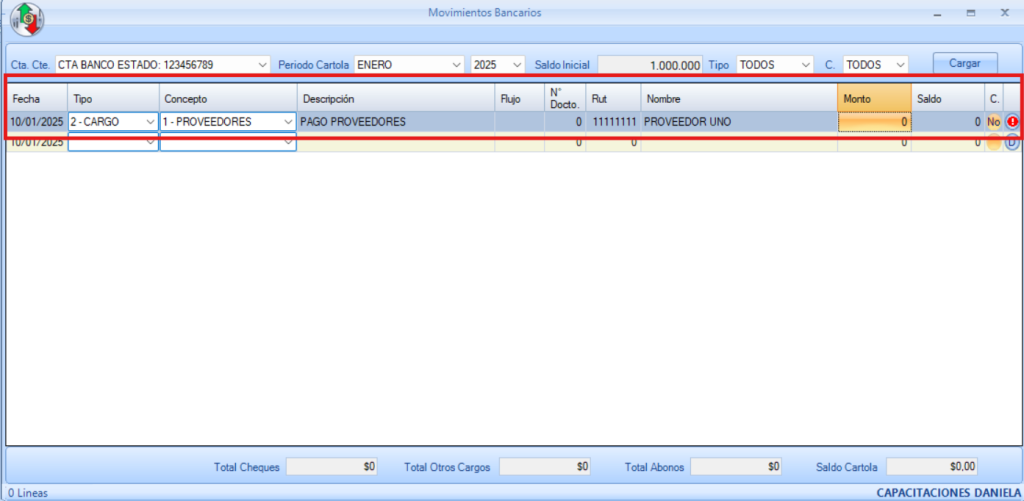This screenshot has width=1024, height=501.
Task: Expand the '1 - PROVEEDORES' concept dropdown
Action: click(288, 122)
